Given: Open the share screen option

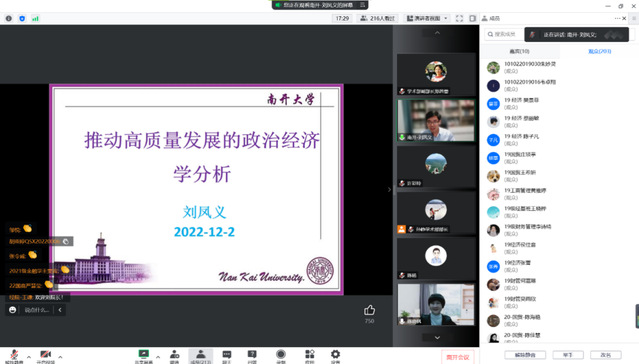Looking at the screenshot, I should click(143, 356).
